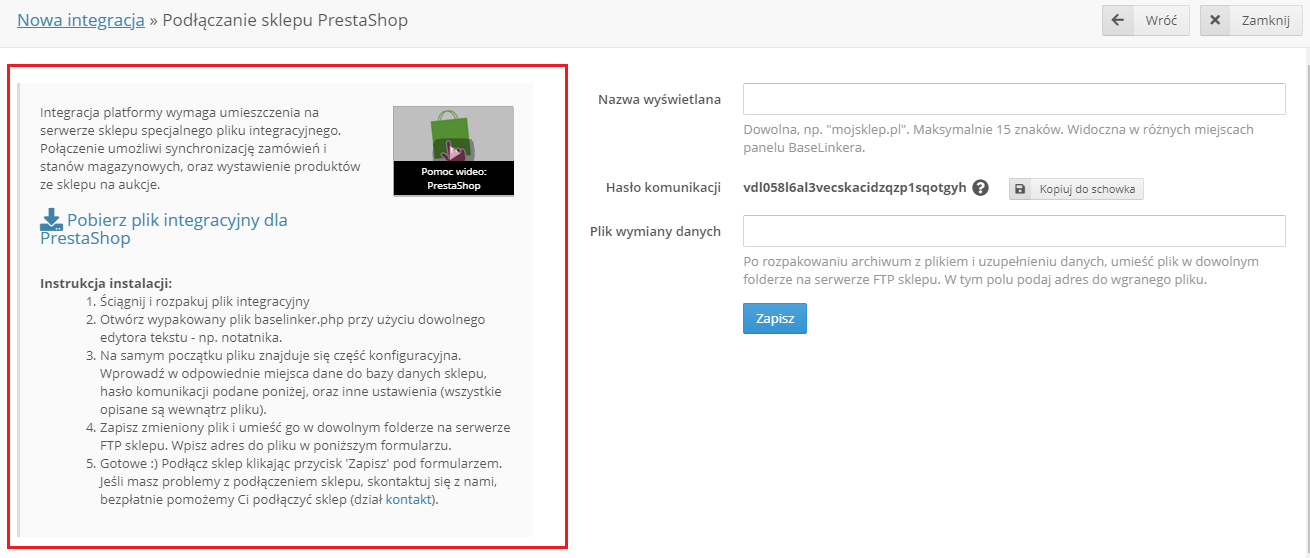The height and width of the screenshot is (558, 1310).
Task: Click the help question mark icon near password
Action: click(x=980, y=187)
